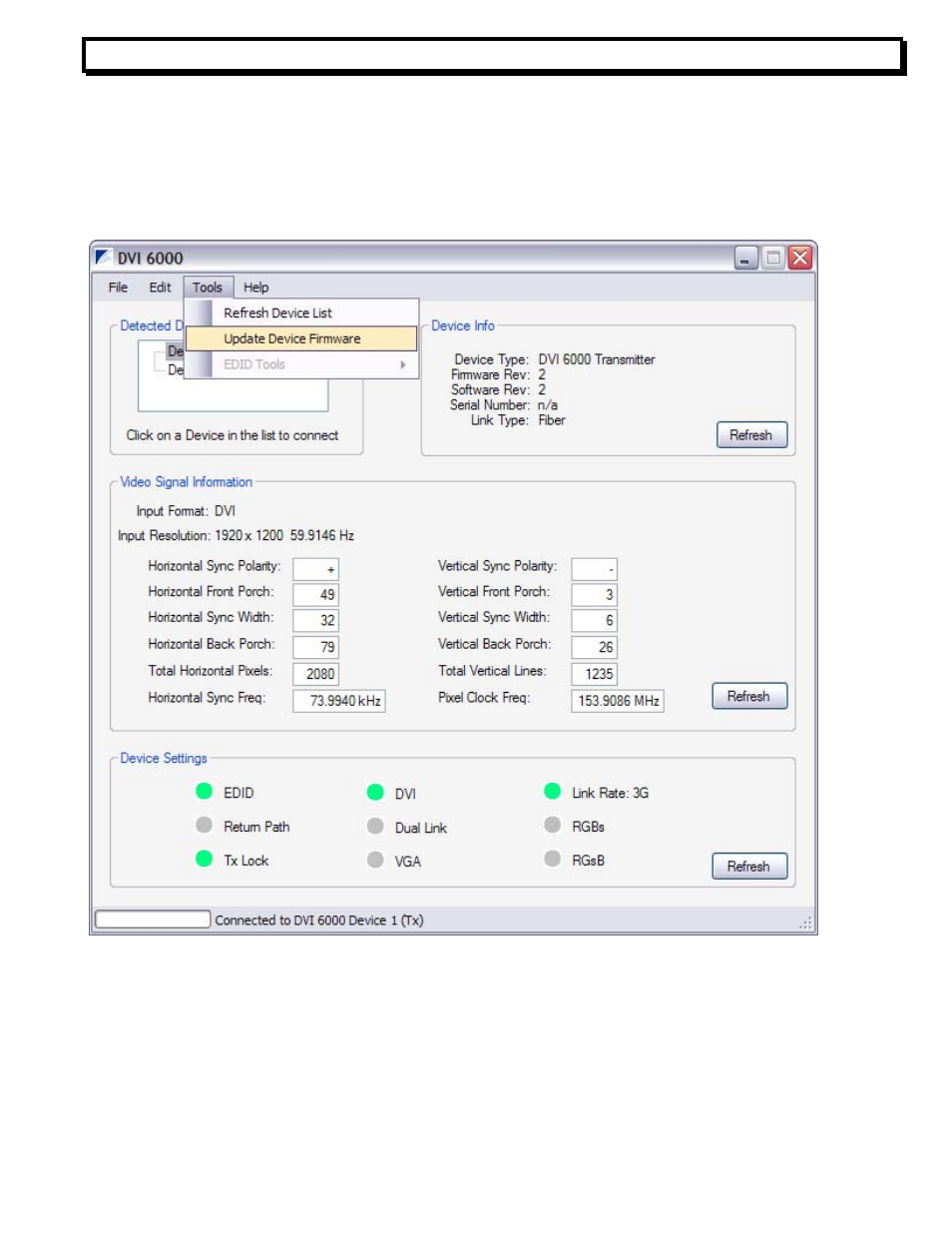The width and height of the screenshot is (952, 1233).
Task: Click status text Connected to DVI 6000 Device 1
Action: tap(319, 921)
